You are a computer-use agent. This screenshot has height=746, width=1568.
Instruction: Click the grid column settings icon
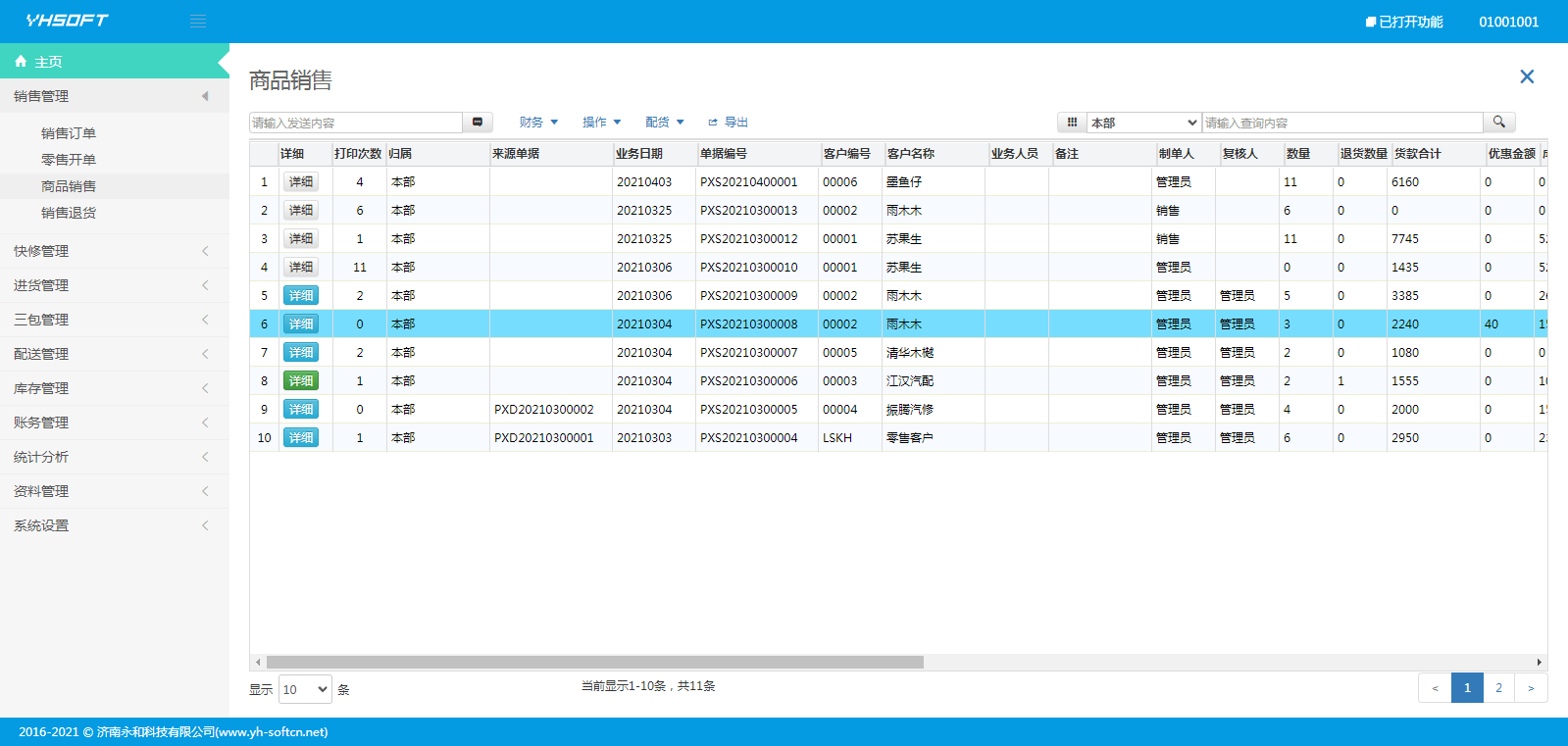coord(1072,123)
